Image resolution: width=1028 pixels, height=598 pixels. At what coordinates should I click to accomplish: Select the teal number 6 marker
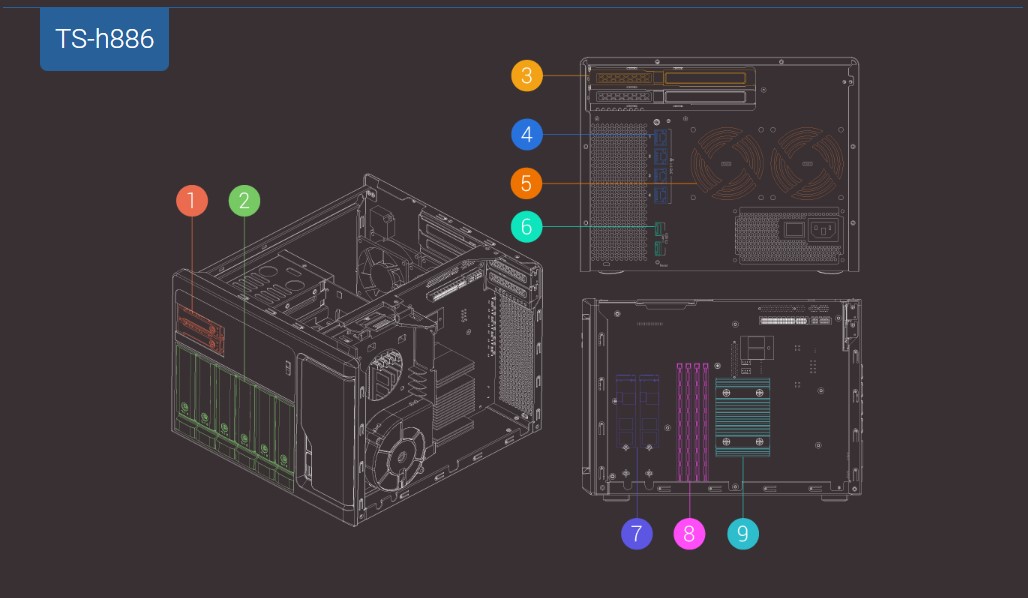coord(527,227)
